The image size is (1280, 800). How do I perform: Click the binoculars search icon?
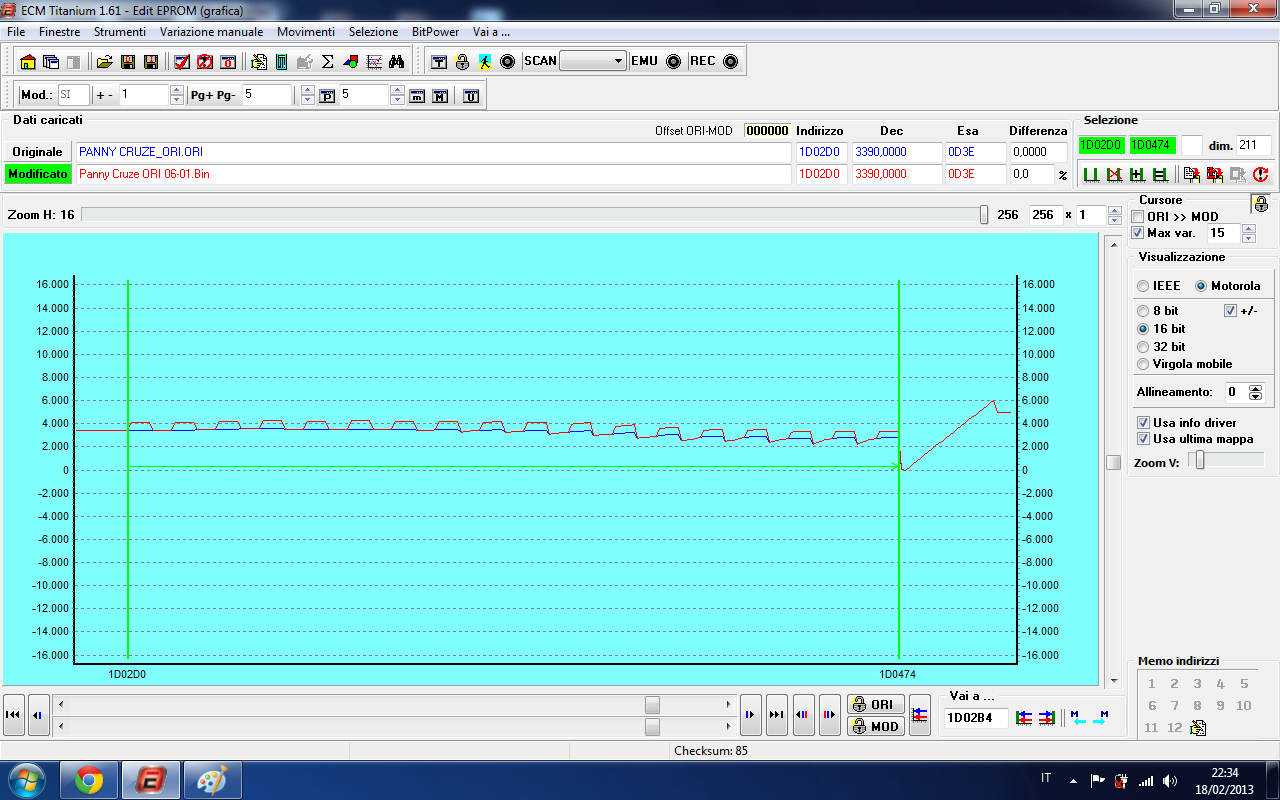click(396, 62)
